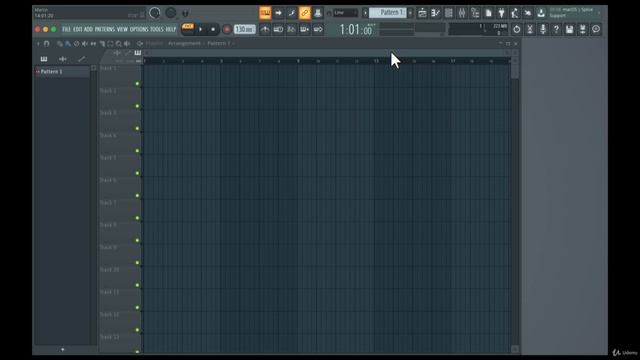Open the playlist options arrow menu
The width and height of the screenshot is (640, 360).
[38, 44]
